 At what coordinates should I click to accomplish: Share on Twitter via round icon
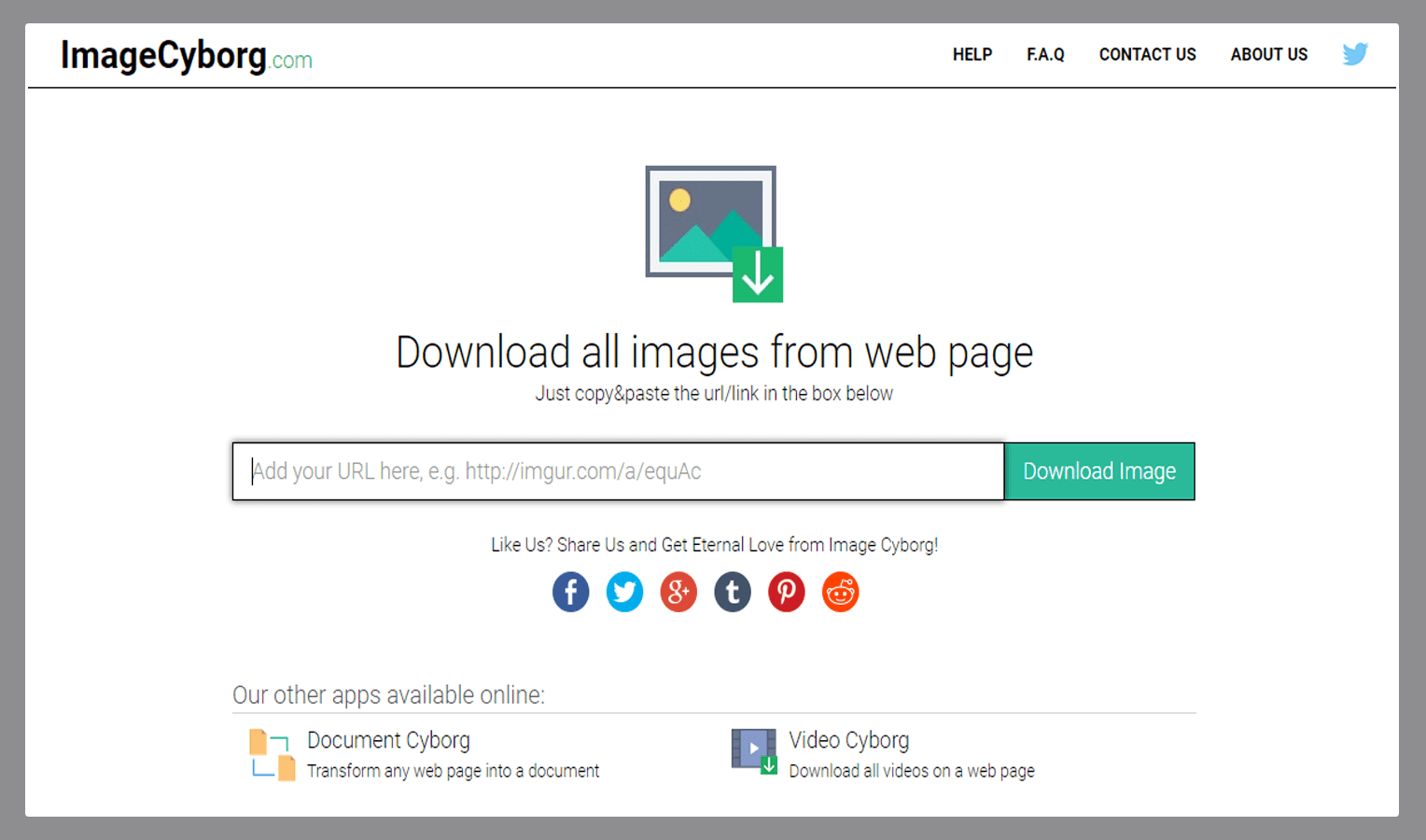click(624, 592)
